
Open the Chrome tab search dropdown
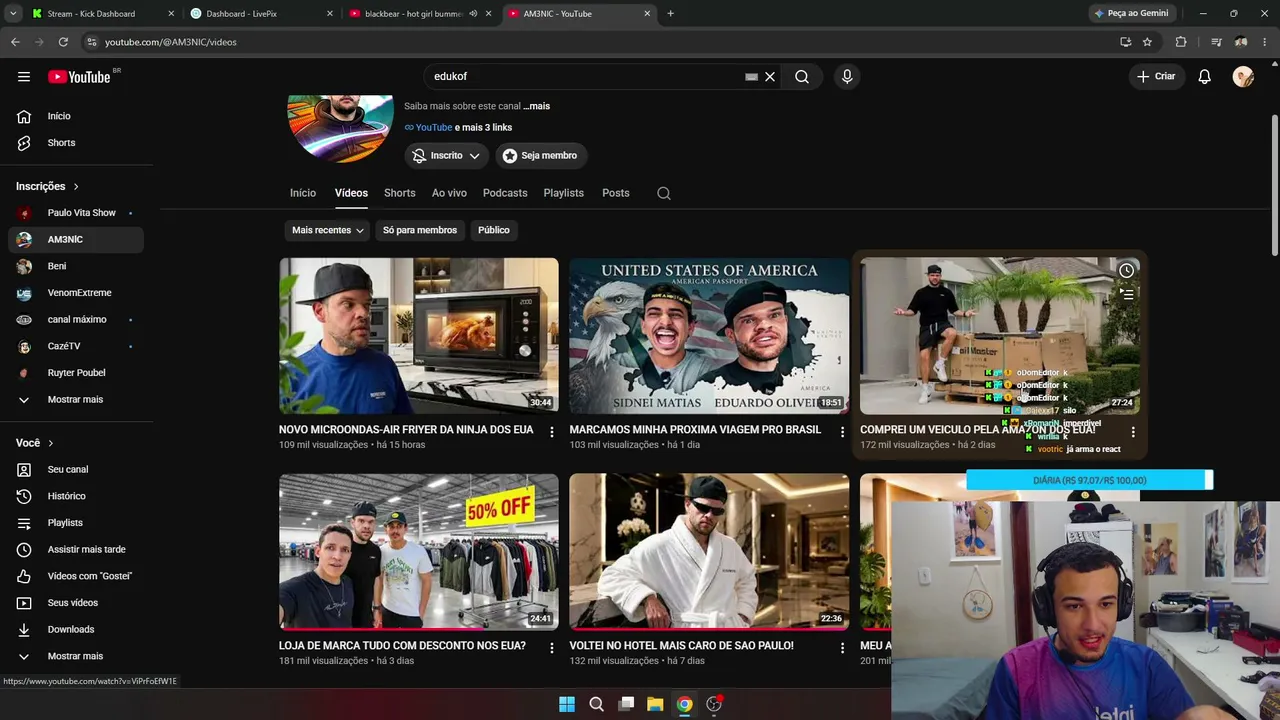pos(13,14)
